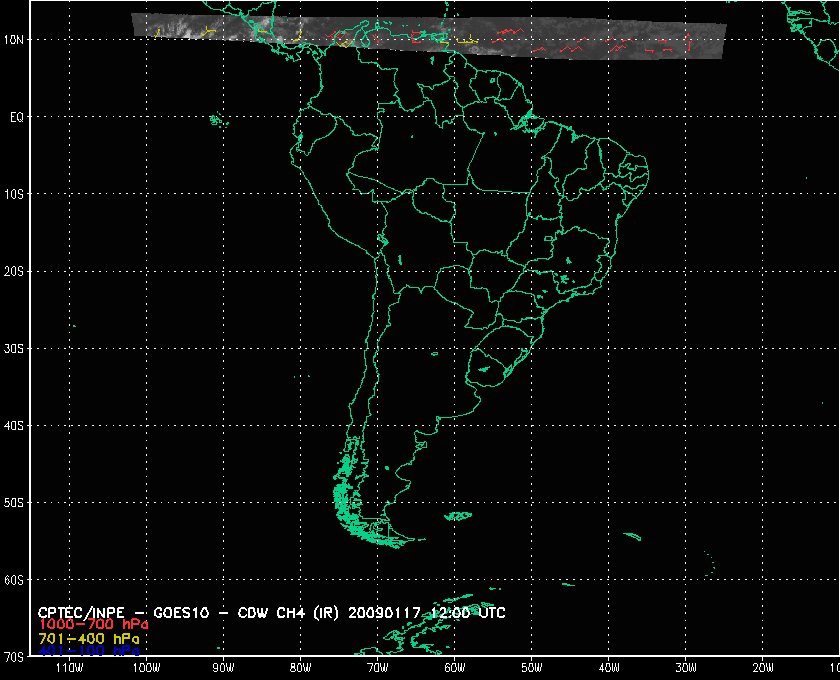This screenshot has height=680, width=840.
Task: Click the South Georgia island outline
Action: click(x=630, y=537)
